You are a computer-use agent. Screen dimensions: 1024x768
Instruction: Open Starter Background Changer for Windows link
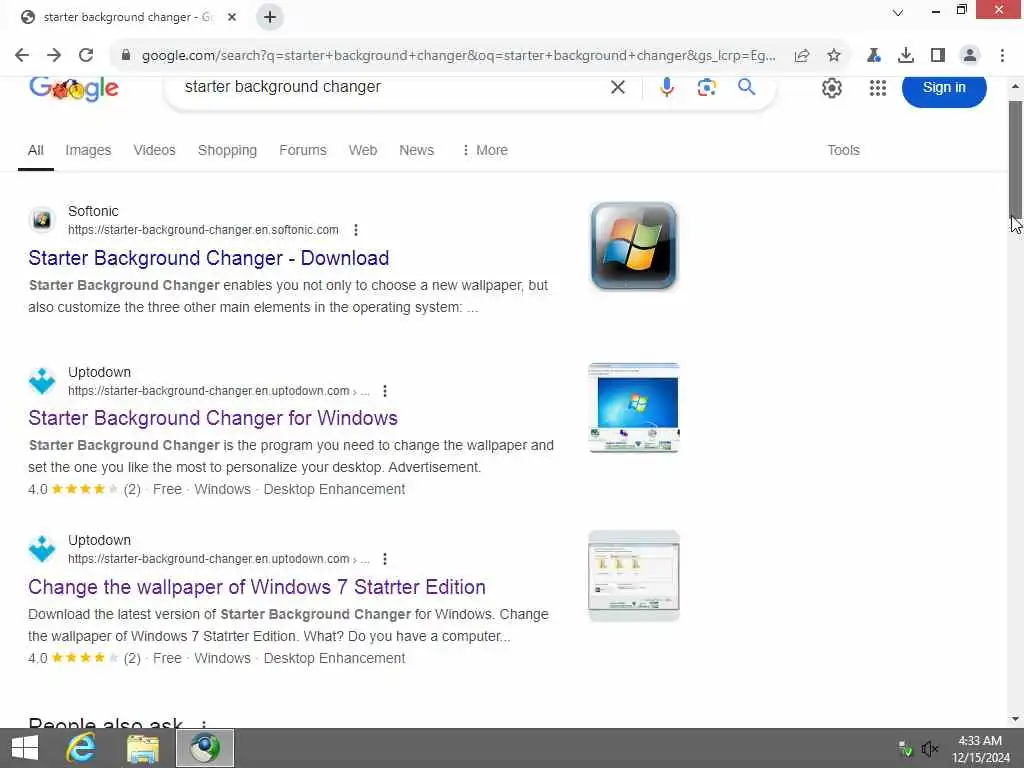click(x=213, y=418)
